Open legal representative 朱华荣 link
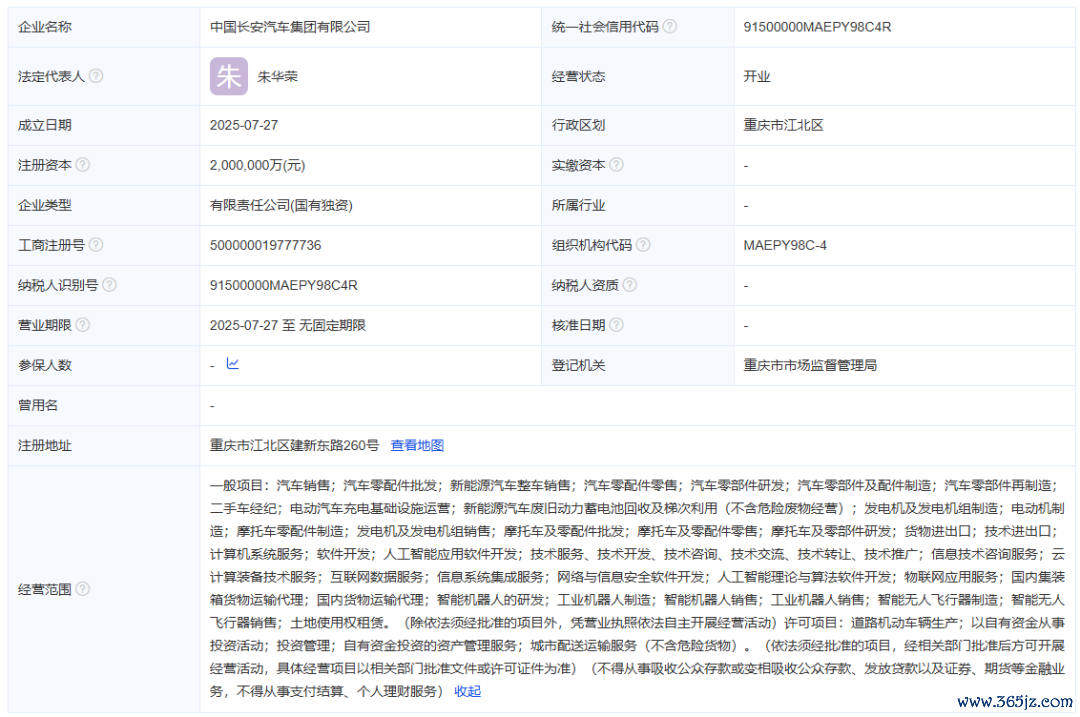The image size is (1080, 717). (278, 76)
